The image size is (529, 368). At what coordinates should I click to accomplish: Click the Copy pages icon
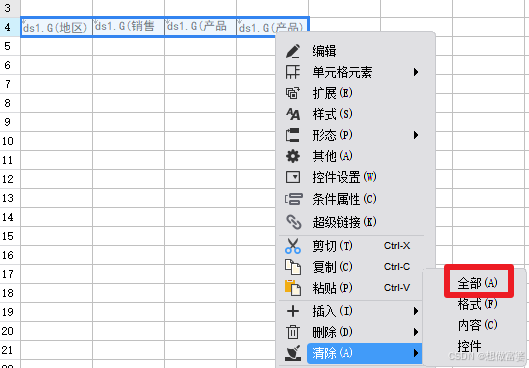(x=293, y=267)
